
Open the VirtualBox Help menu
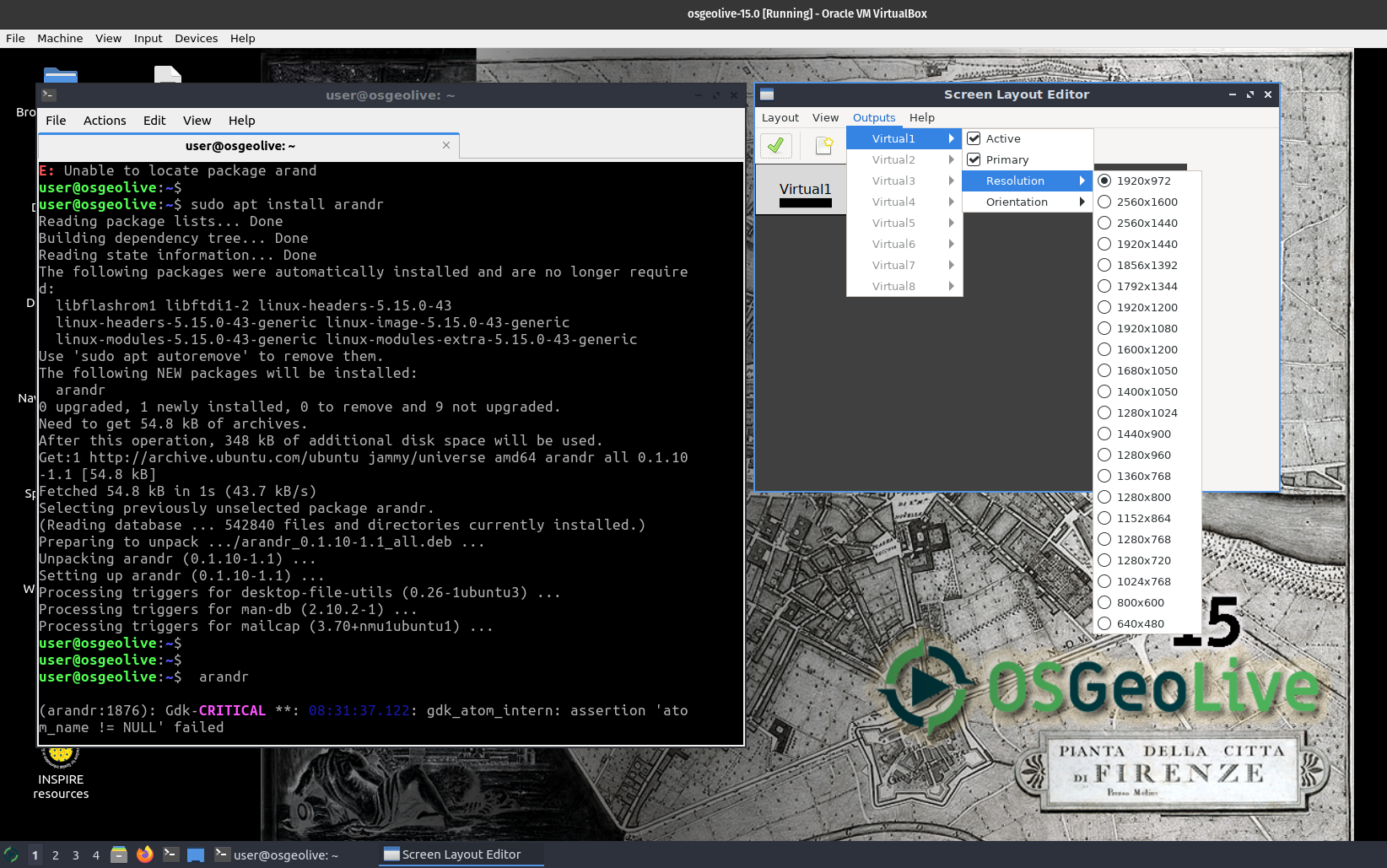click(242, 38)
